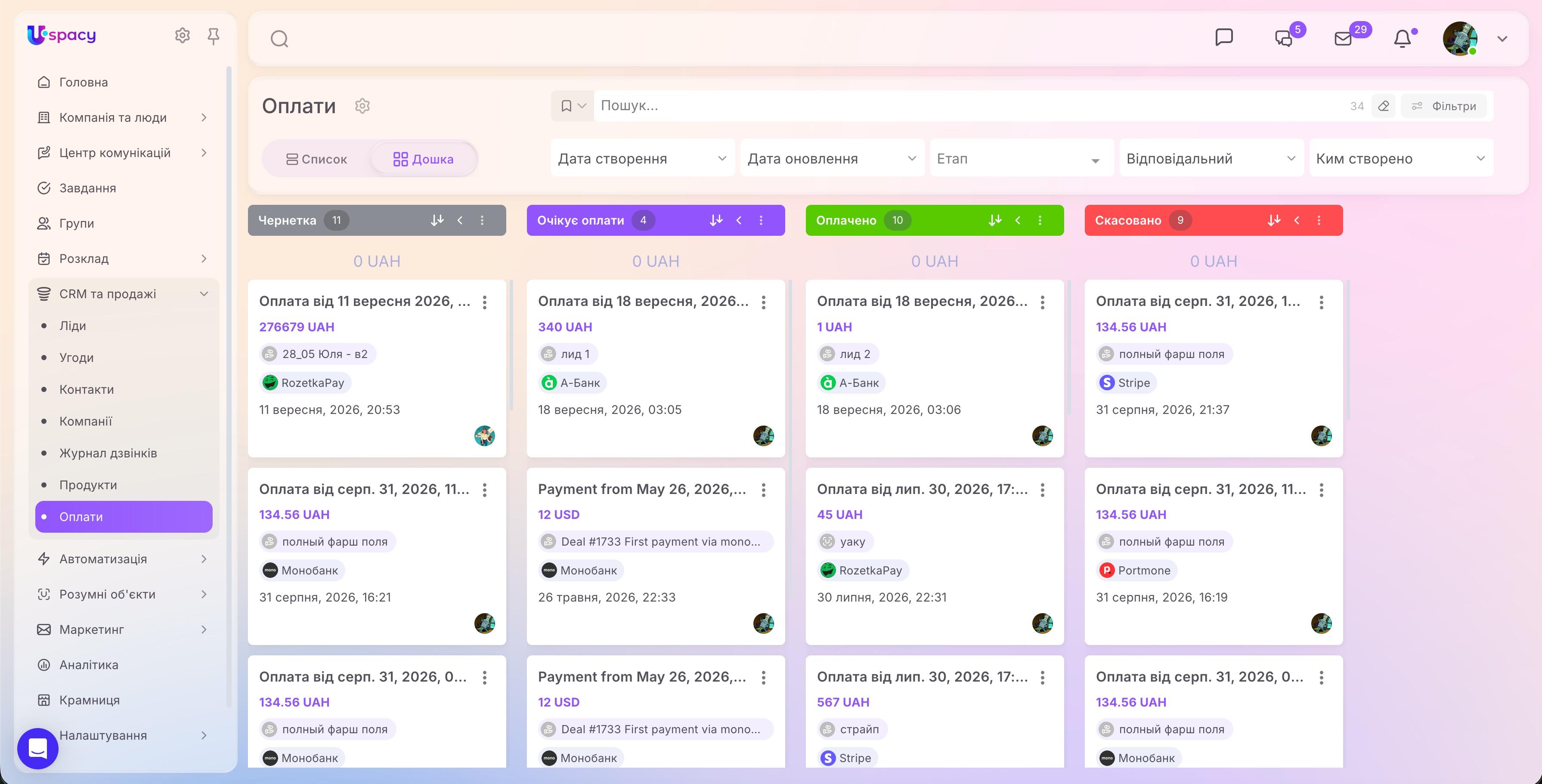The image size is (1542, 784).
Task: Open Оплати page settings gear
Action: [x=362, y=106]
